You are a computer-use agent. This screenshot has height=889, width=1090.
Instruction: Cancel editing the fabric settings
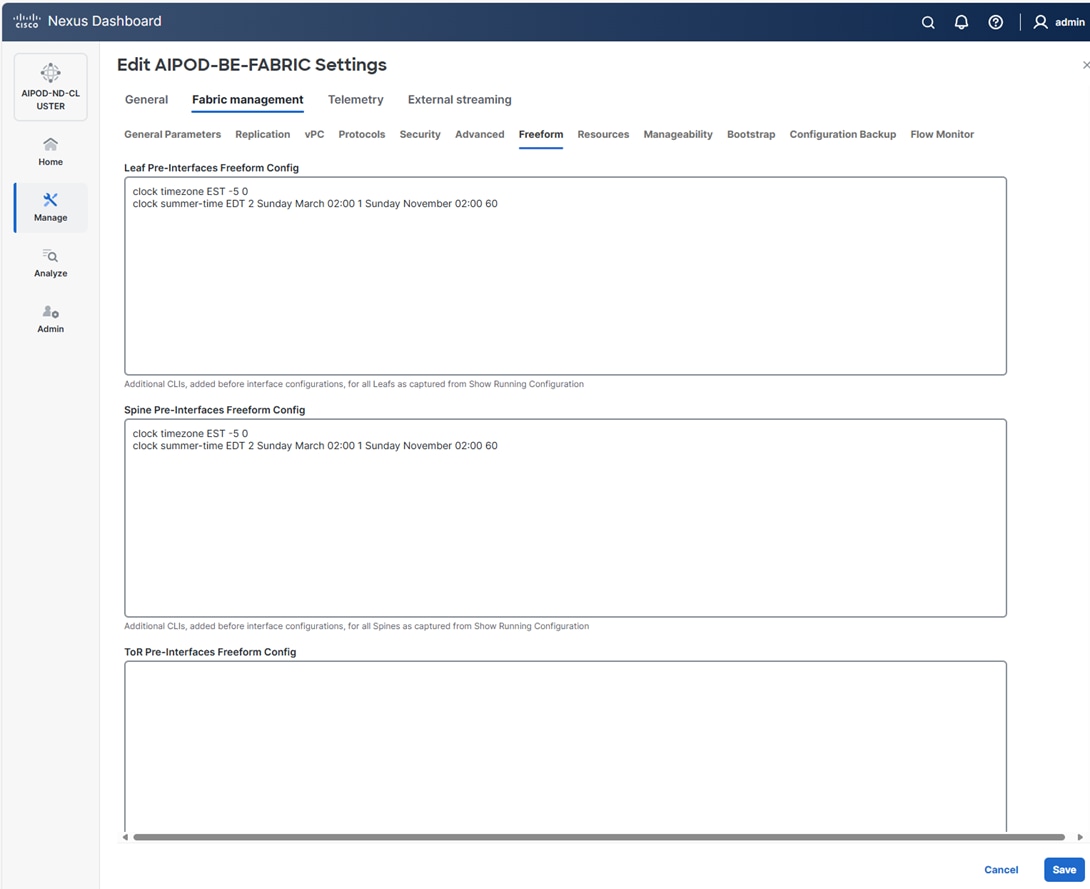click(x=1001, y=870)
